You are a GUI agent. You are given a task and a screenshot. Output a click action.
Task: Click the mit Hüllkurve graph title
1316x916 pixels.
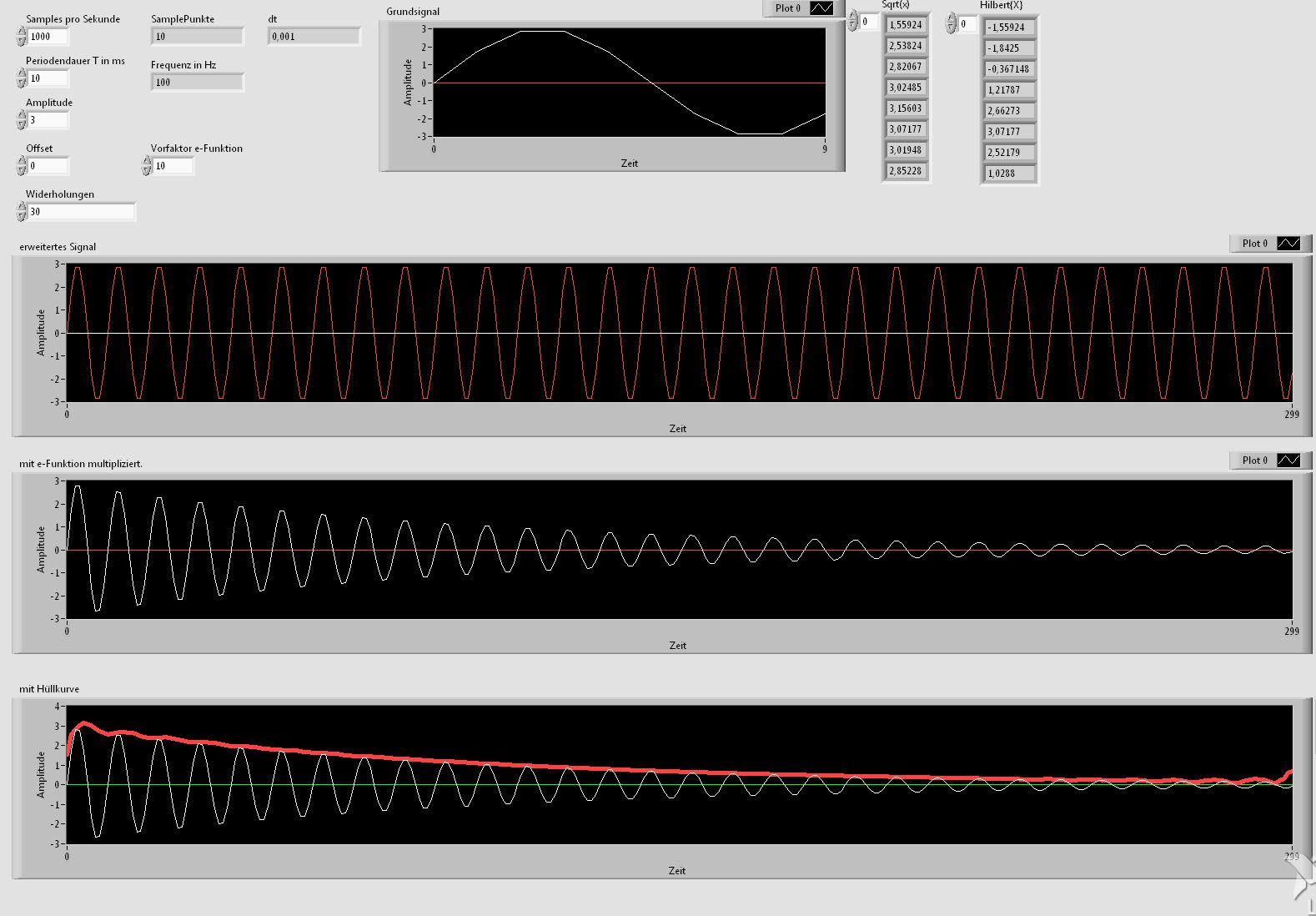click(x=49, y=689)
